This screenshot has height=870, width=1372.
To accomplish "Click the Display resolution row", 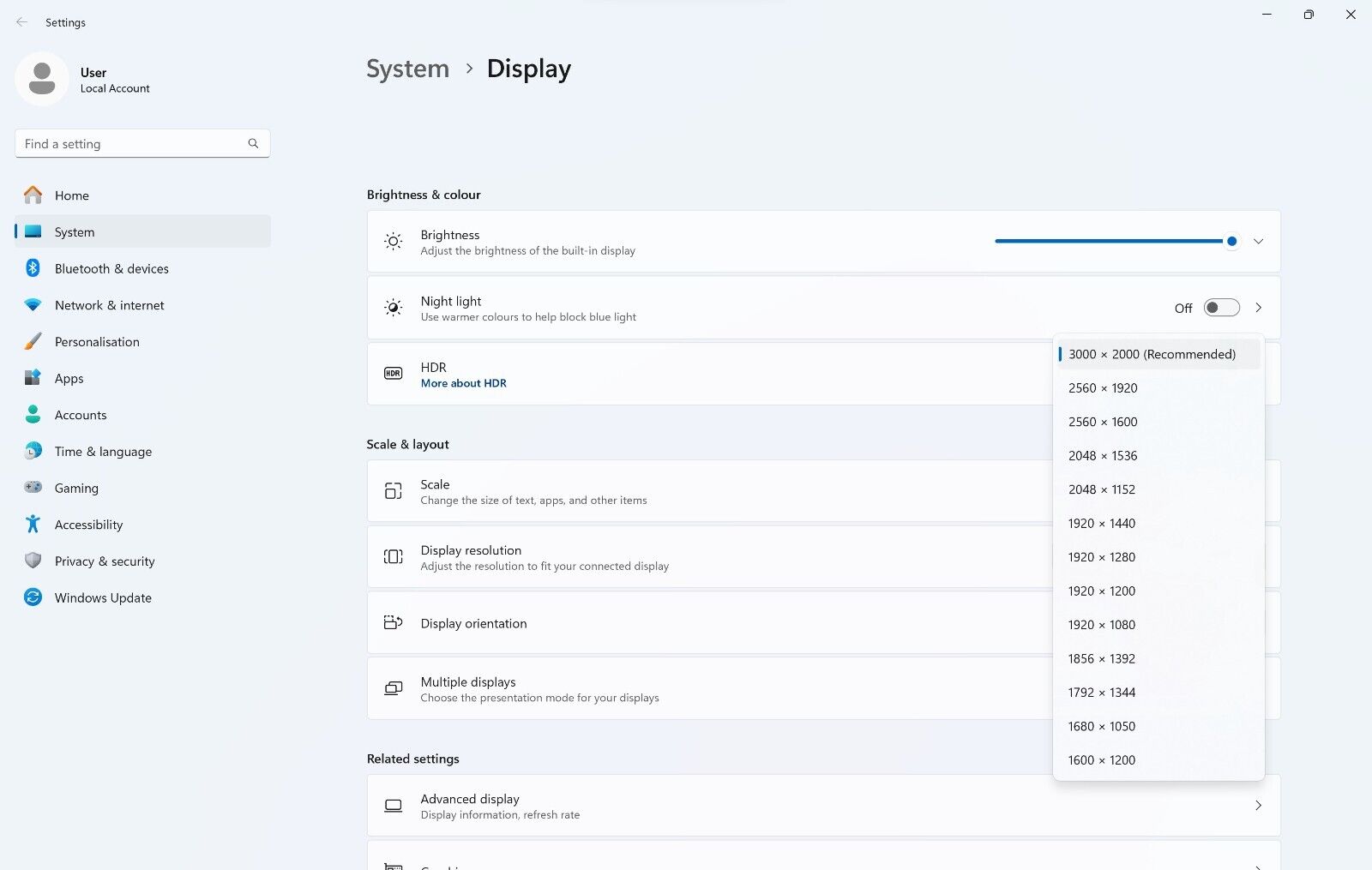I will coord(709,557).
